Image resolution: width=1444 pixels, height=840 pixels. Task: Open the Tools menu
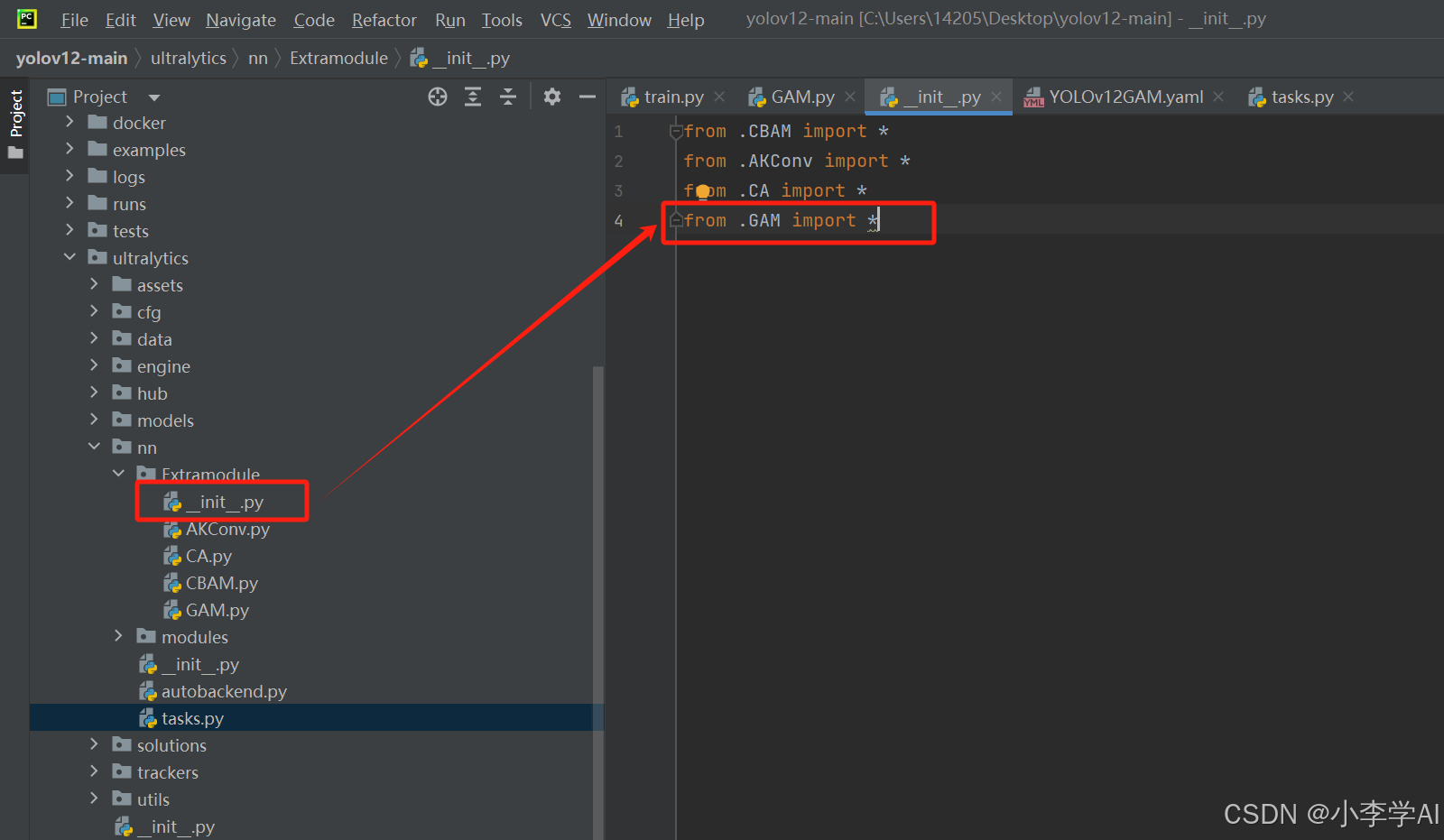tap(502, 20)
